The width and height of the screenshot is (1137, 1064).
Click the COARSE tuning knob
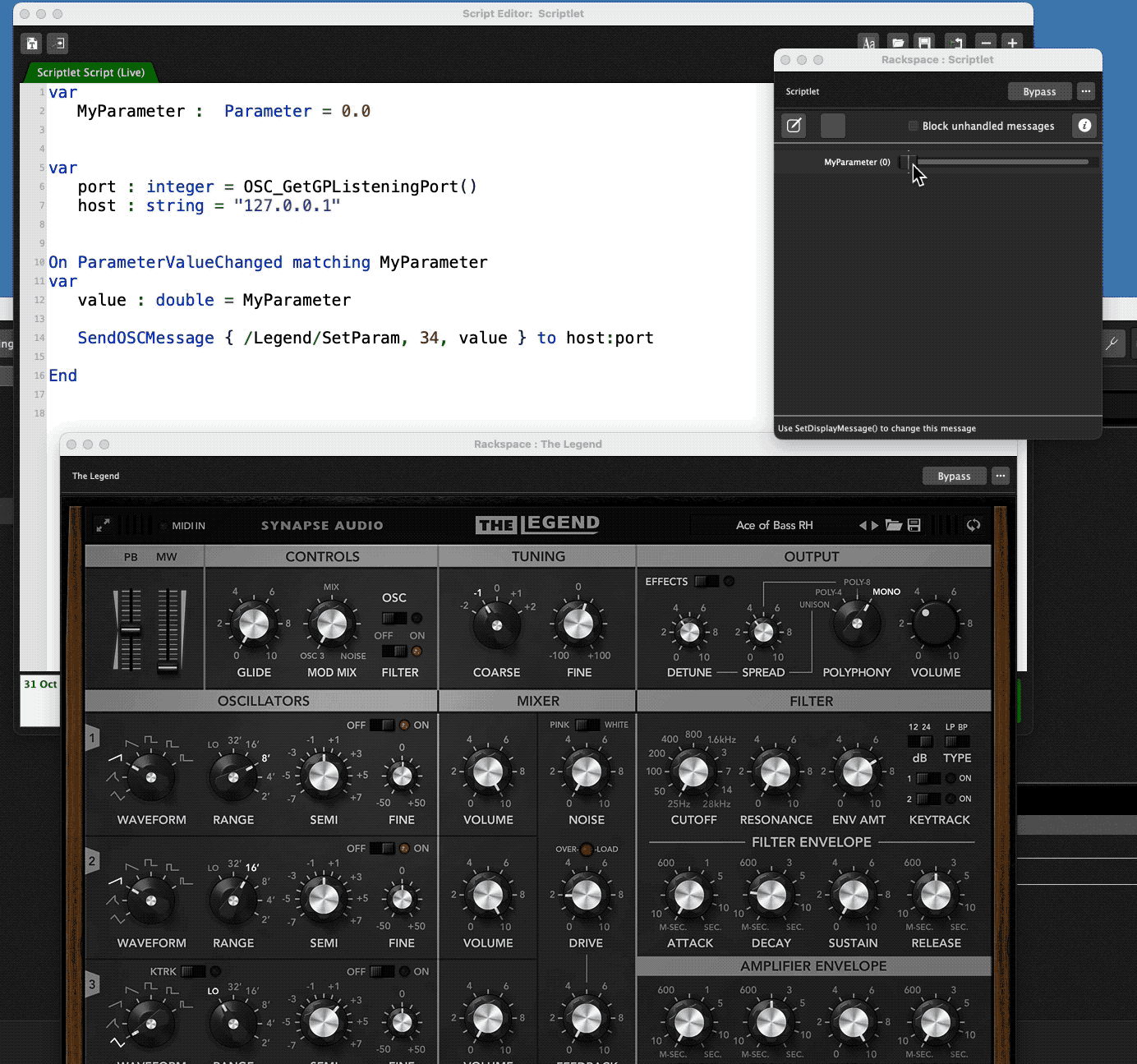pos(497,625)
